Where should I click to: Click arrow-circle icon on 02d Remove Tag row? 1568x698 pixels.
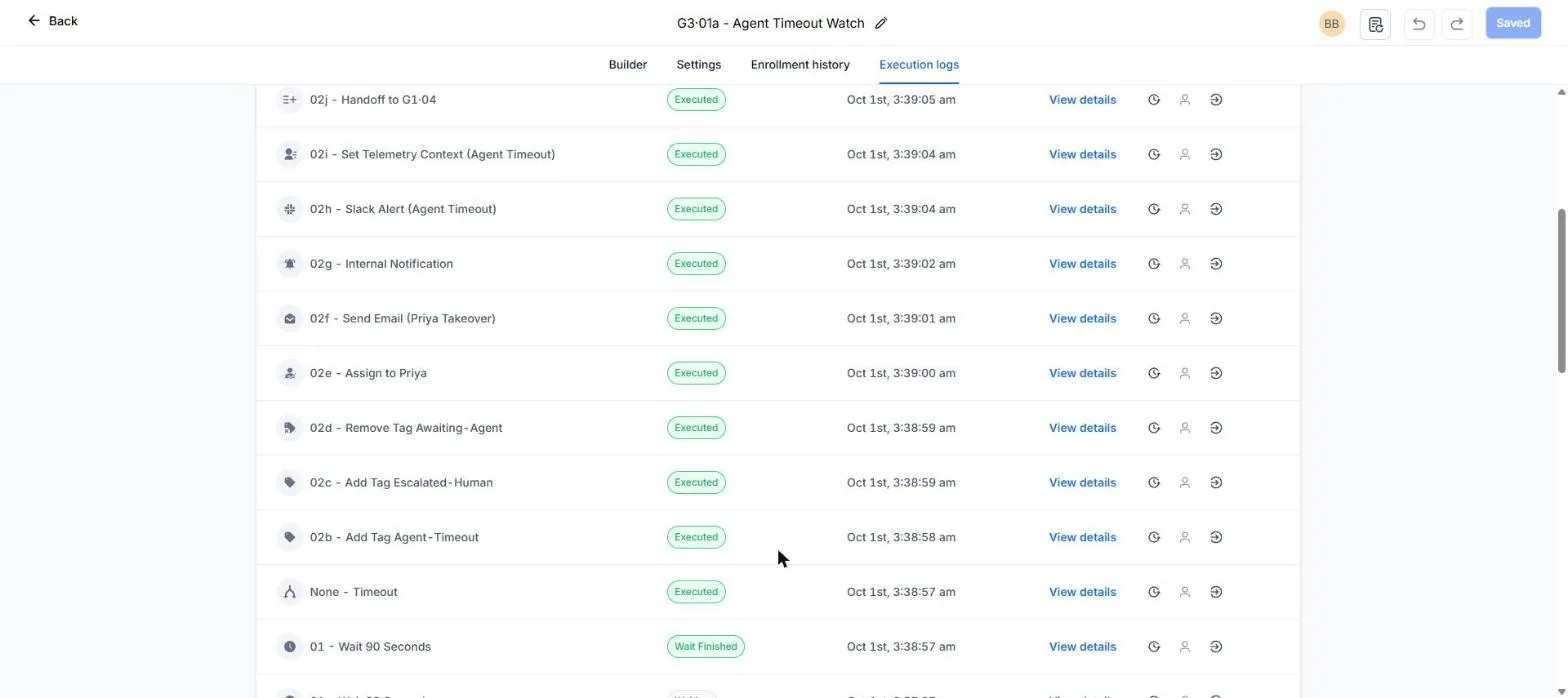point(1216,428)
